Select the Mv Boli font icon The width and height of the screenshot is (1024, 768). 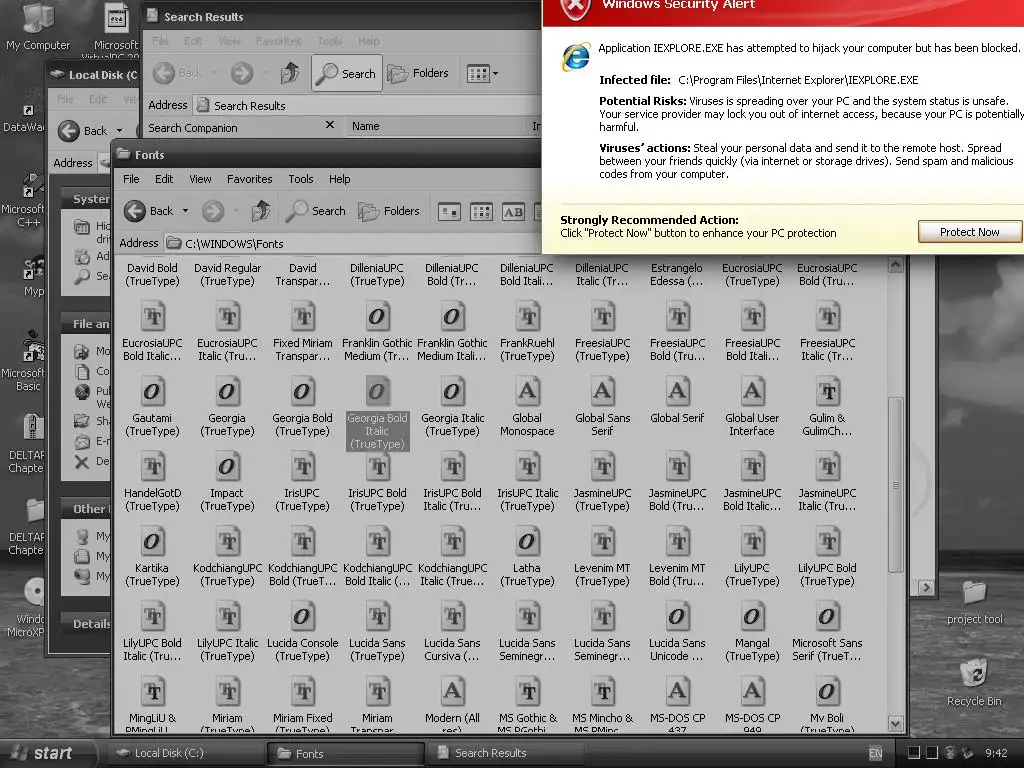(x=827, y=692)
